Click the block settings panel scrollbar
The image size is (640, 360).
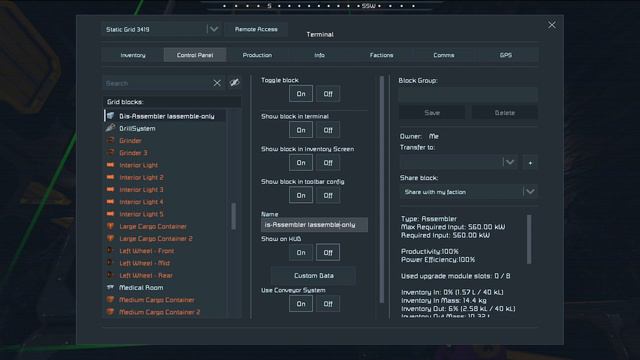(382, 190)
